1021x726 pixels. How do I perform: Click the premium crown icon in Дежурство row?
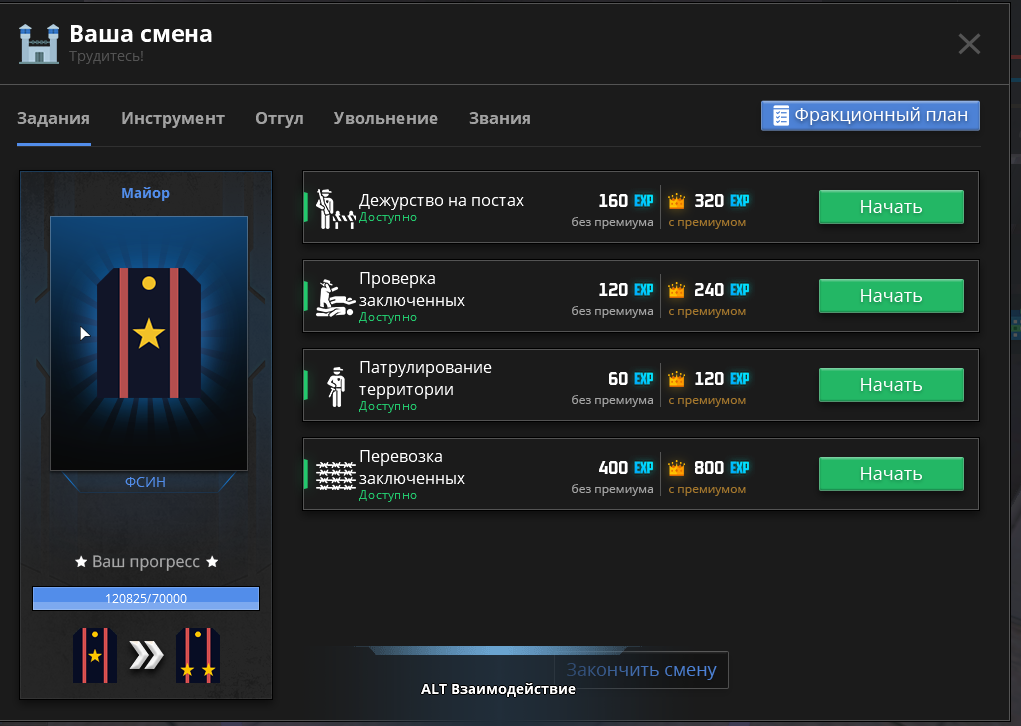point(677,201)
